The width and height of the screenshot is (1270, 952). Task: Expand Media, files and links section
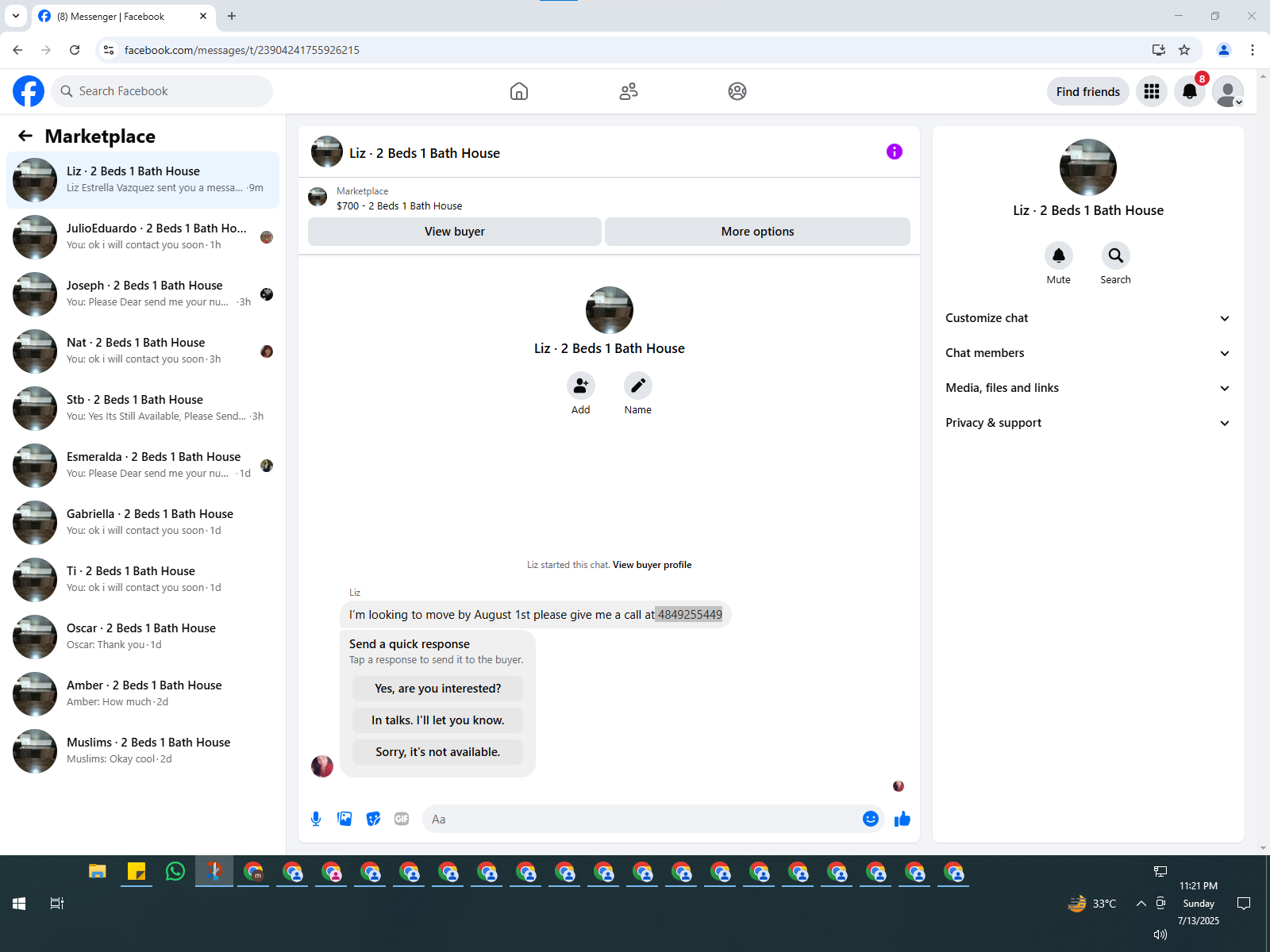1088,388
